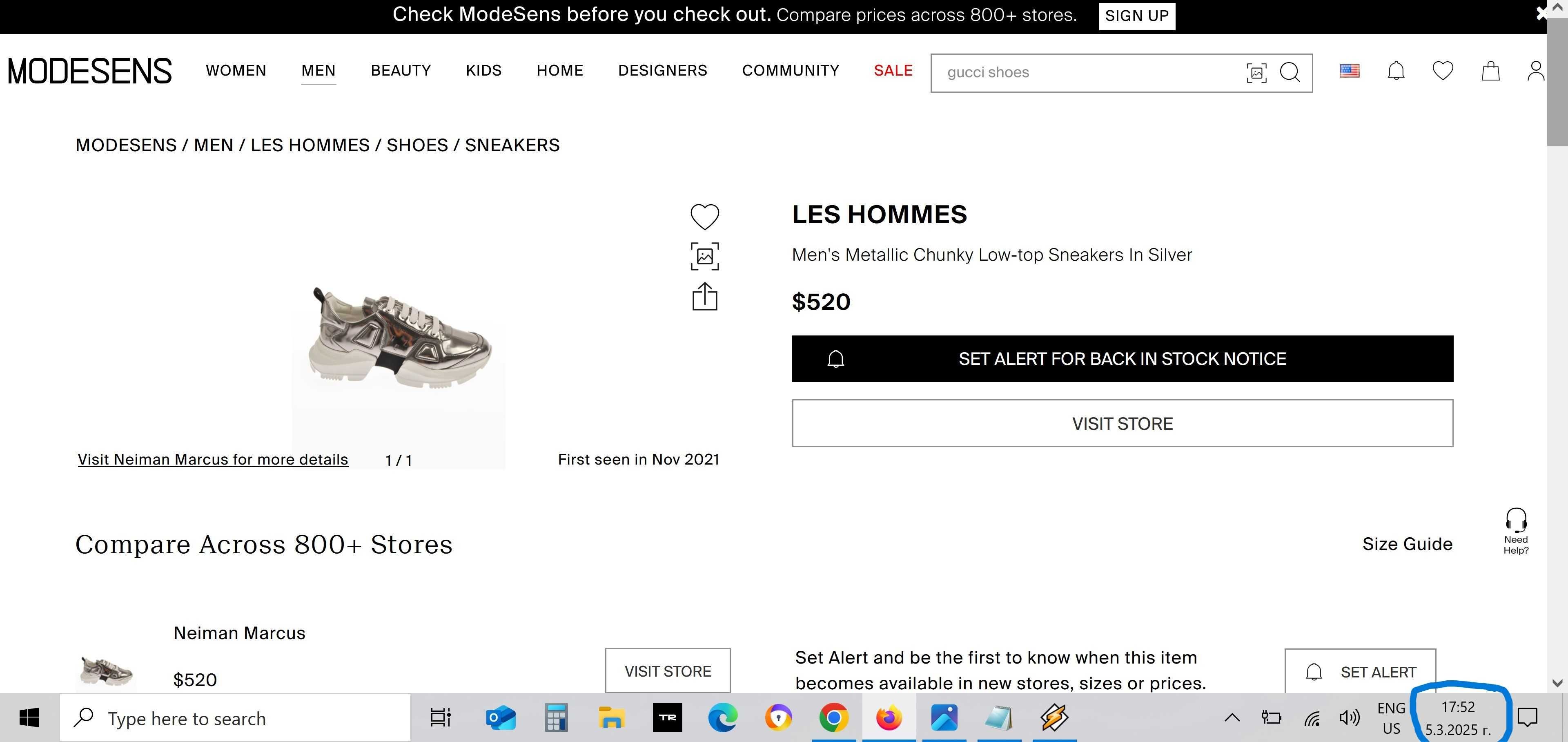Screen dimensions: 1568x742
Task: Show hidden system tray icons chevron
Action: (1232, 717)
